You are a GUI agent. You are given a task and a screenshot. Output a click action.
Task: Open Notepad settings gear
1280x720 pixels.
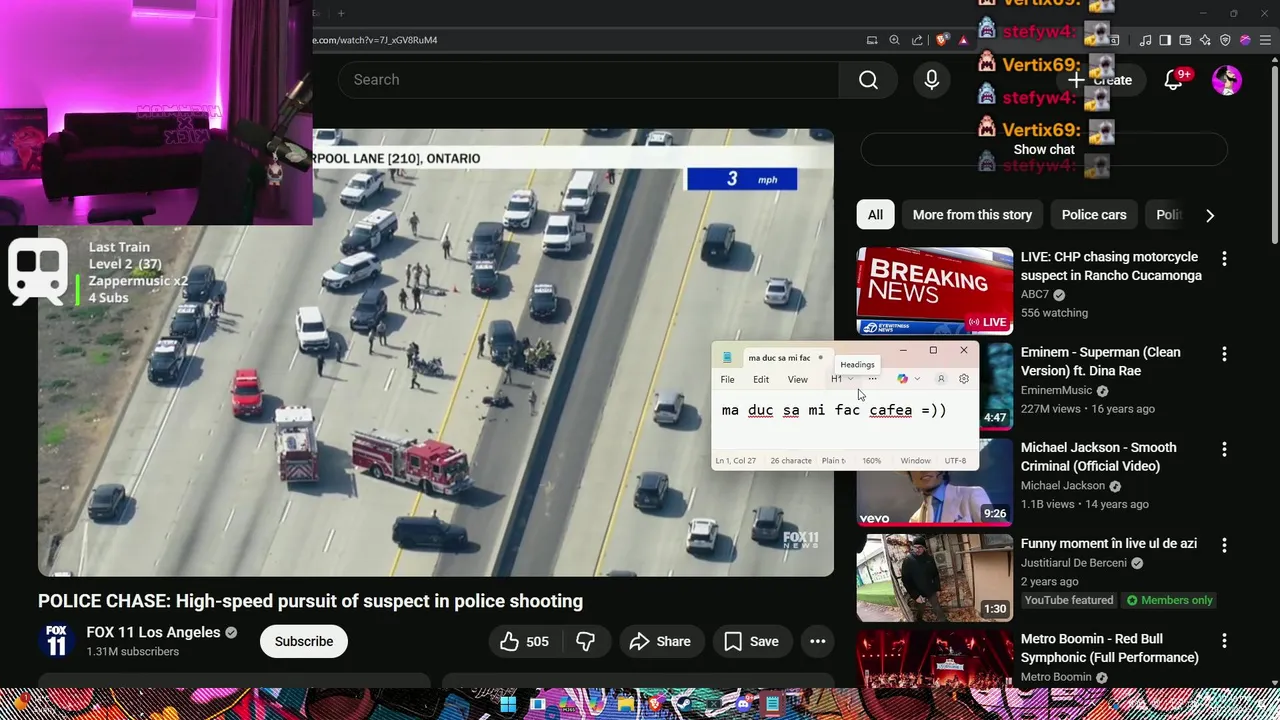(964, 379)
